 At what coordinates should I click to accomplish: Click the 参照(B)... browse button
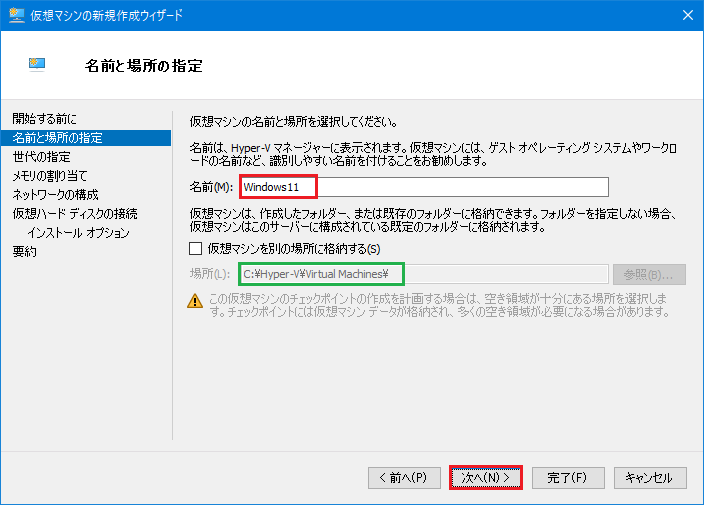click(x=649, y=274)
